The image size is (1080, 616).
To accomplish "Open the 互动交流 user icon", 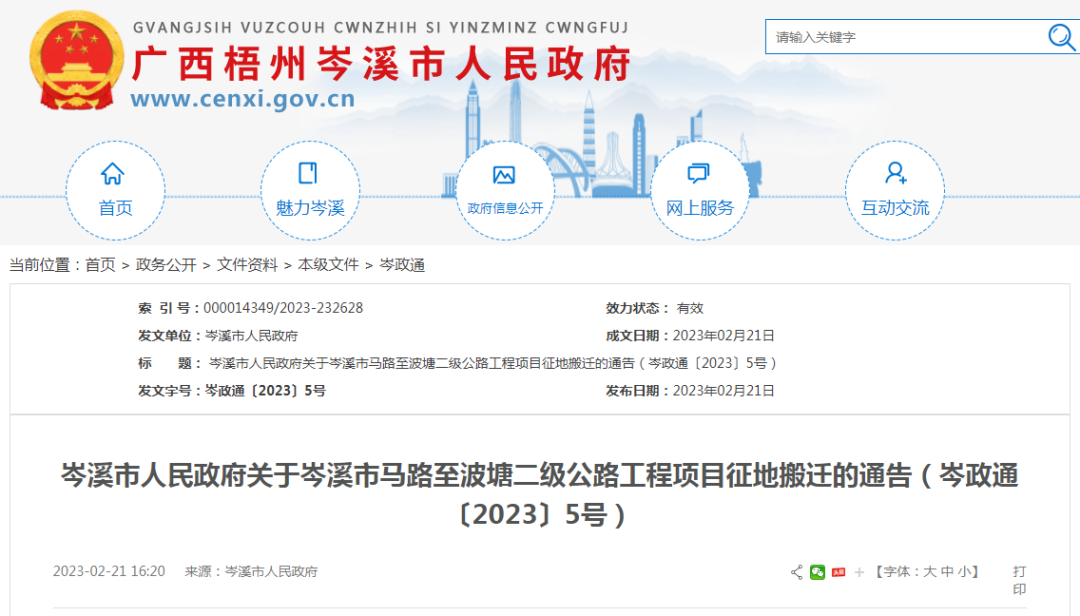I will point(895,175).
